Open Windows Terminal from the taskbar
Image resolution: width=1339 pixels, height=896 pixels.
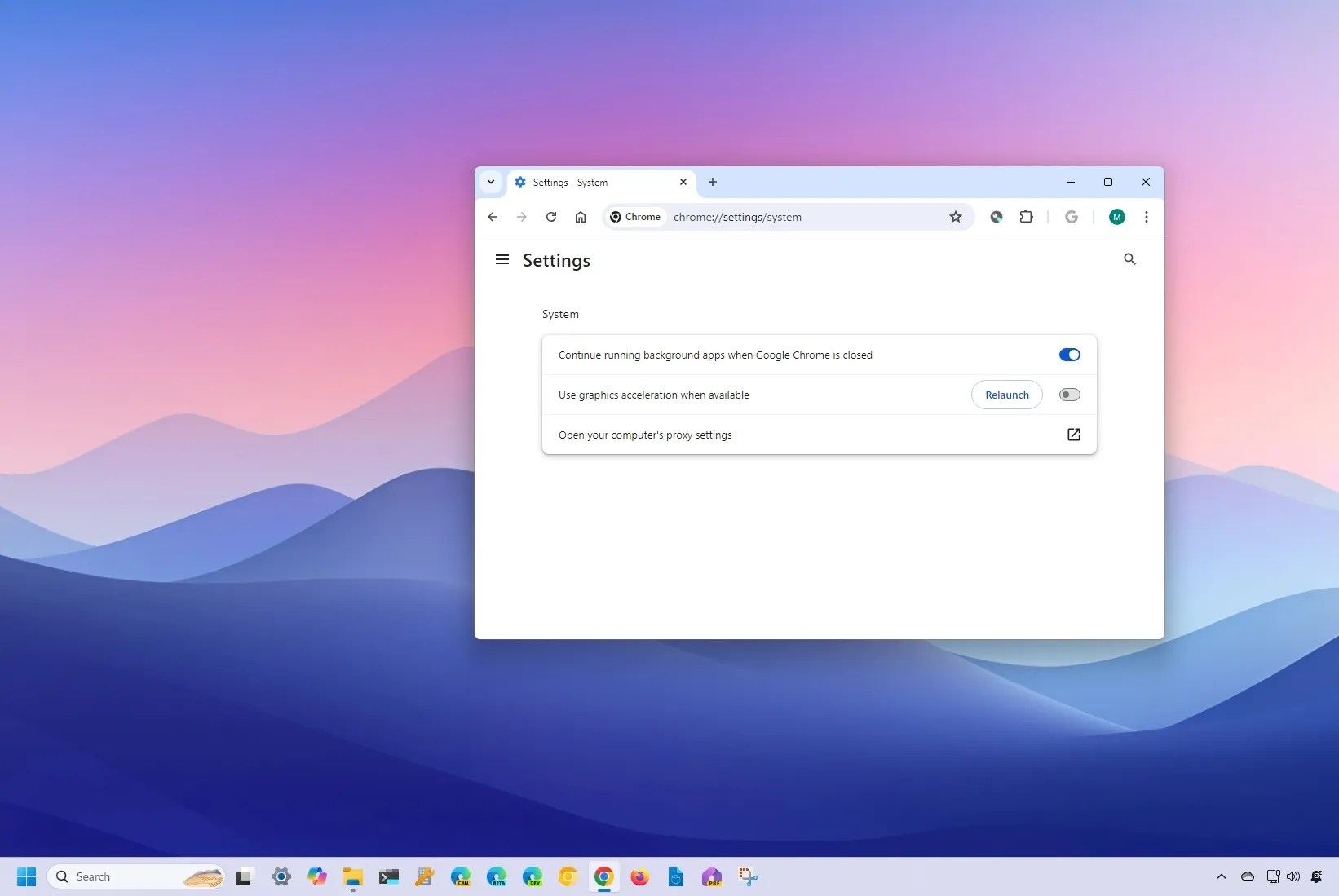389,877
